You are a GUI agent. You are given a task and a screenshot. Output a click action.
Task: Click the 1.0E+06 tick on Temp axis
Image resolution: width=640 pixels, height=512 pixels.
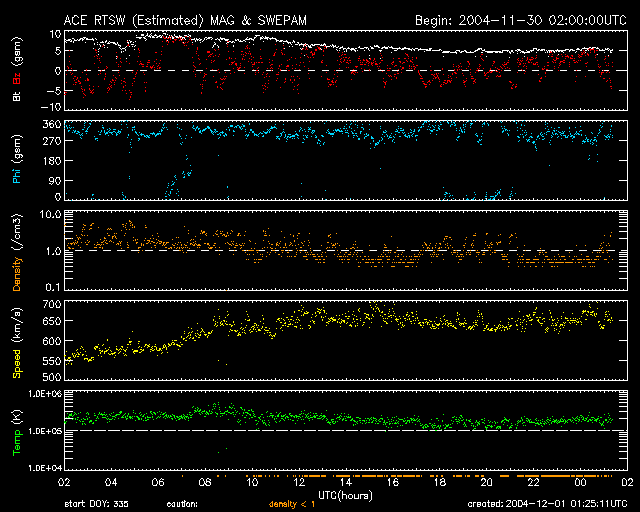44,394
